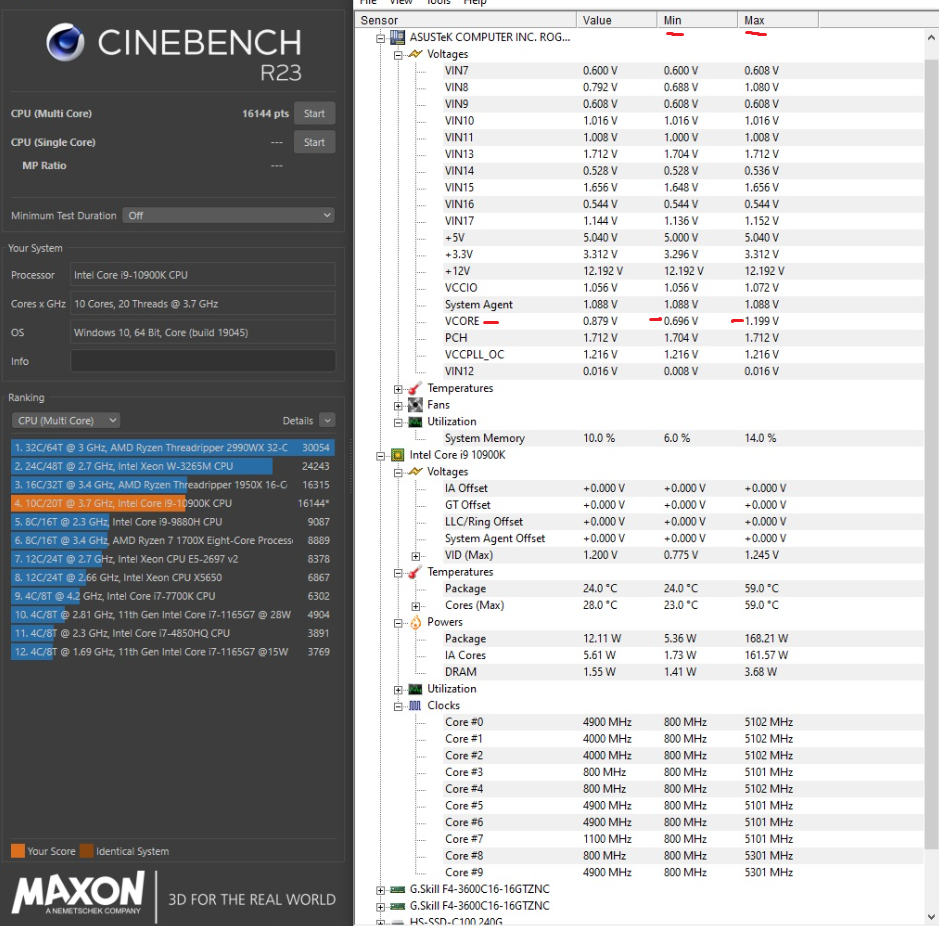Click the sensor panel scroll down arrow
Screen dimensions: 939x926
pyautogui.click(x=931, y=917)
